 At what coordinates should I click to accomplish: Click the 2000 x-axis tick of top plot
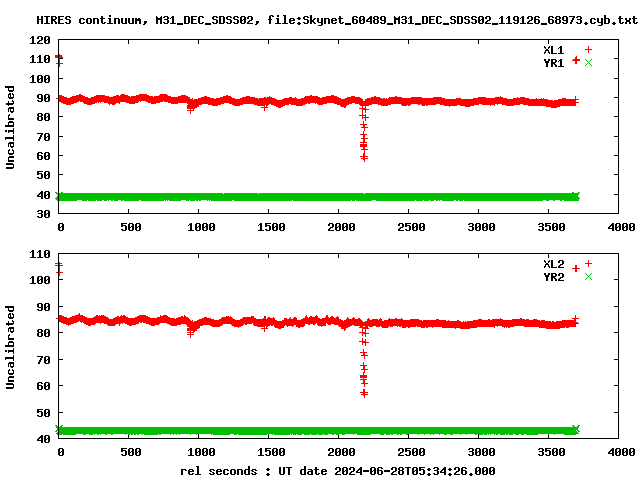(341, 227)
